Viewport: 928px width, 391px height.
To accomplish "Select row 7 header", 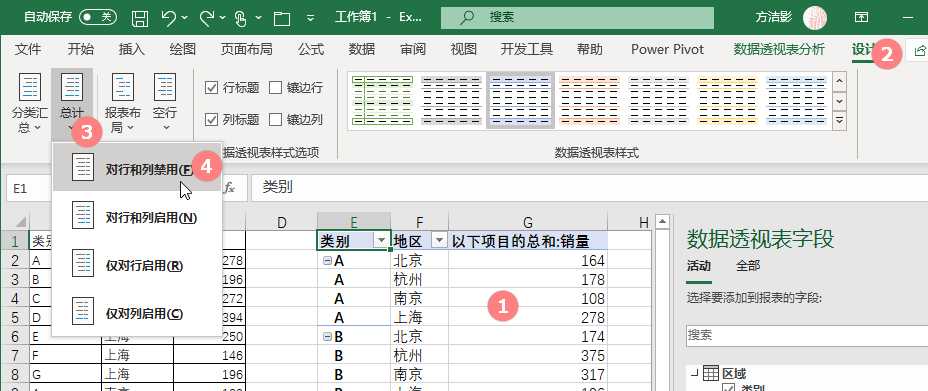I will click(x=15, y=356).
